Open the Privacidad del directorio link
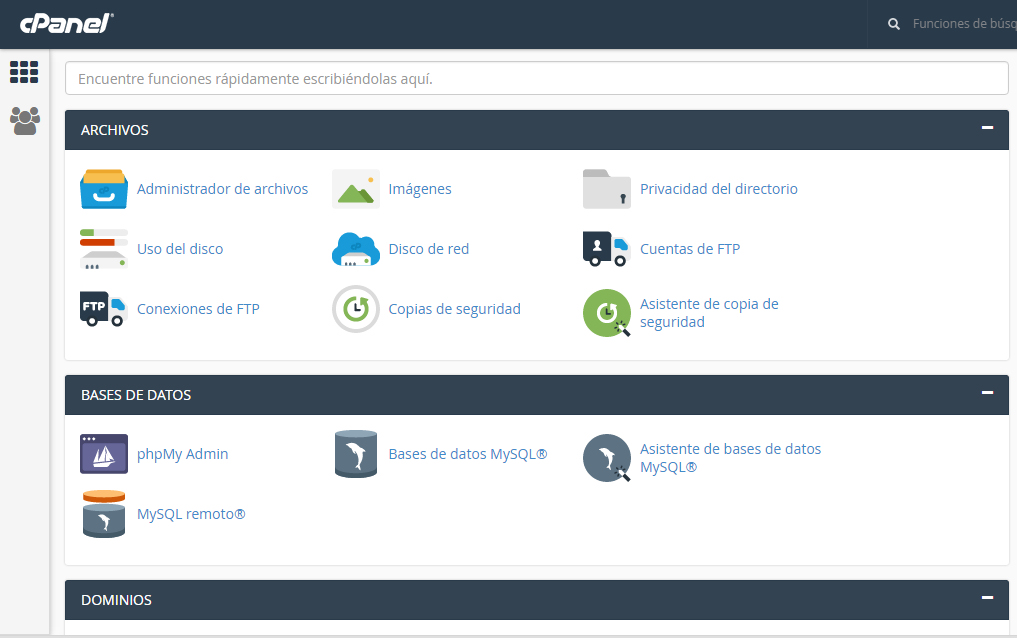Screen dimensions: 1017x638 point(719,189)
